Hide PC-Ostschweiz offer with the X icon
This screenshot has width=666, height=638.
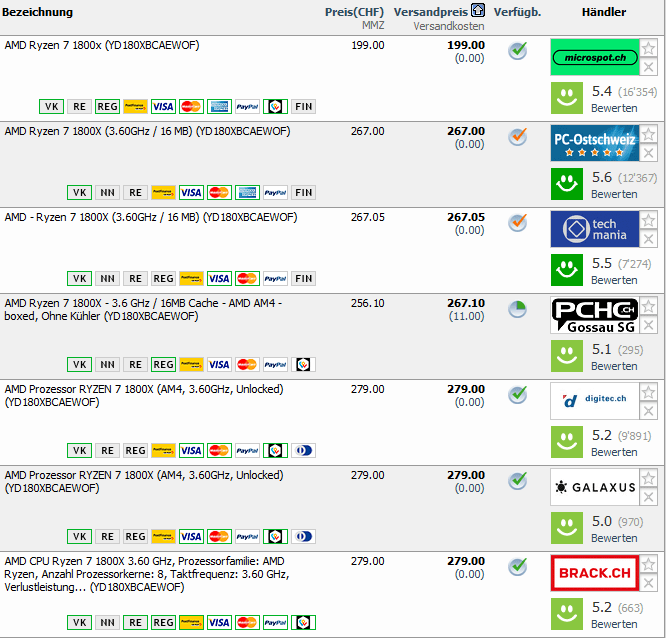(649, 152)
